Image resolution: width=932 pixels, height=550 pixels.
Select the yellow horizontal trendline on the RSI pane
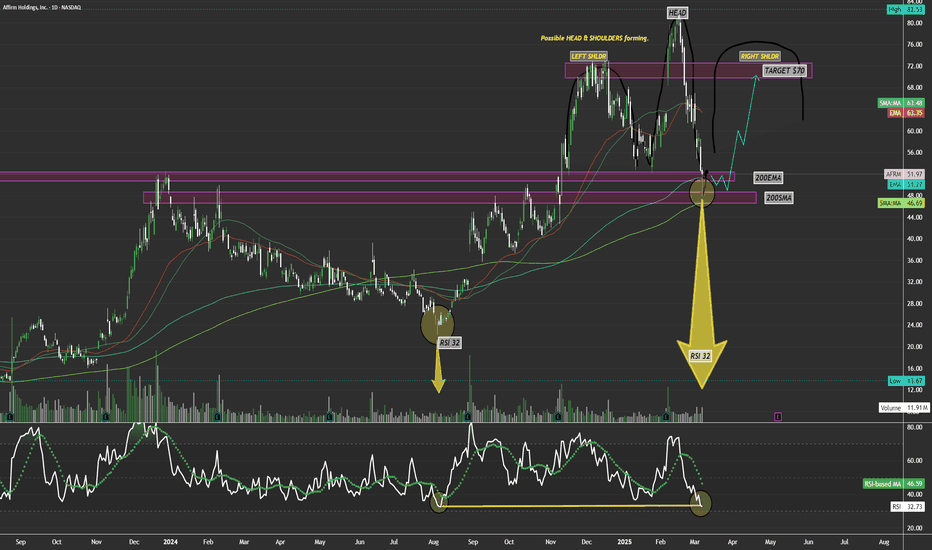click(x=569, y=507)
